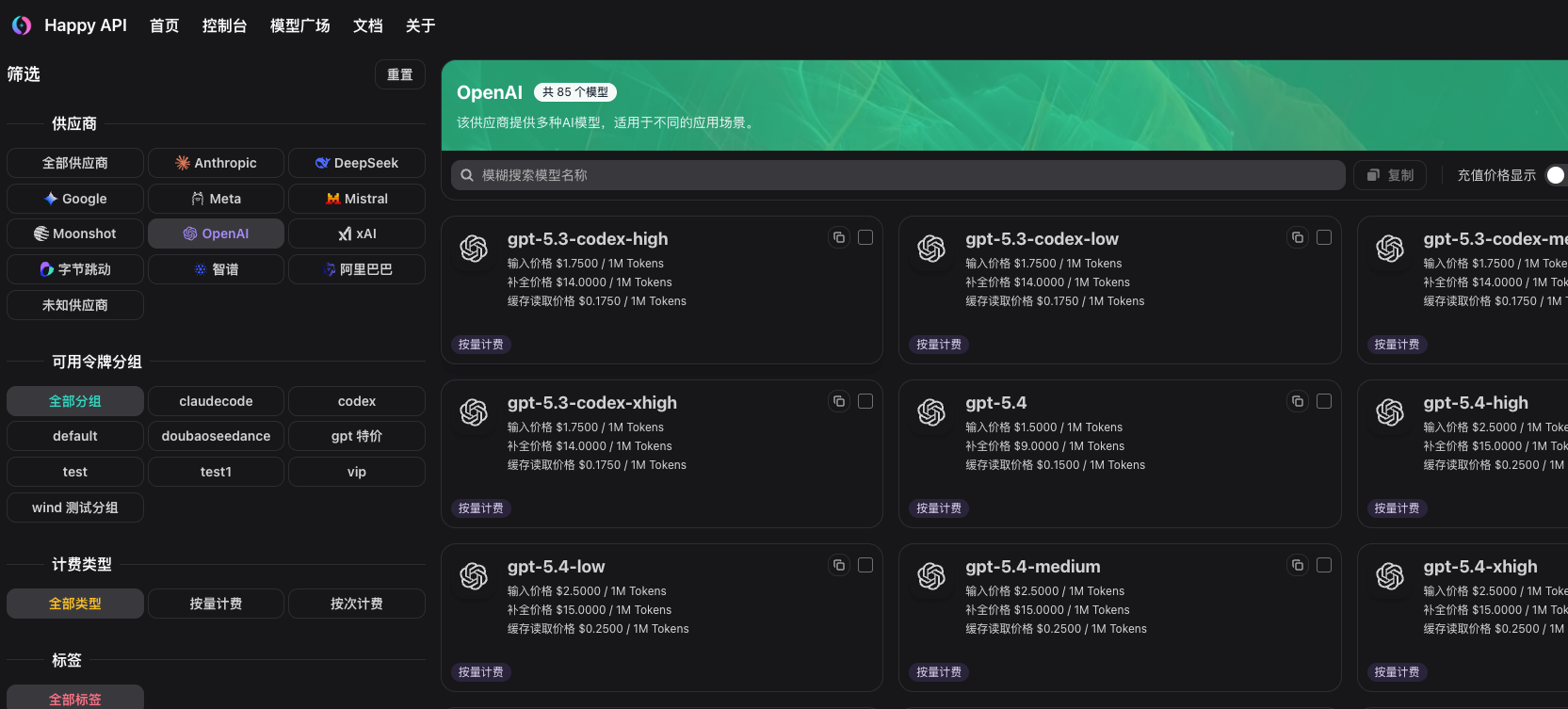Copy gpt-5.3-codex-high model name icon
Image resolution: width=1568 pixels, height=709 pixels.
point(839,237)
